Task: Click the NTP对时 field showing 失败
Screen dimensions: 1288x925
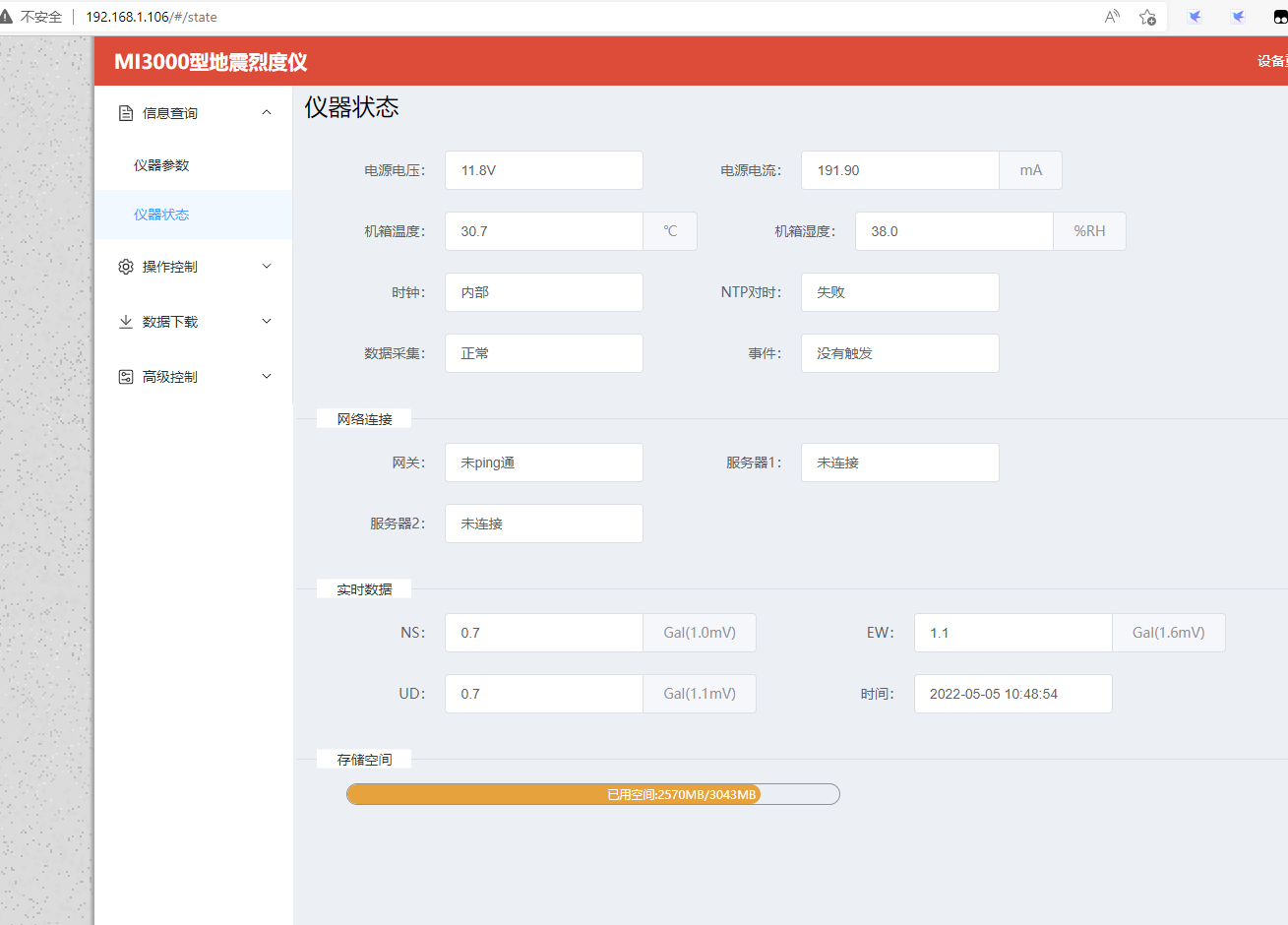Action: click(900, 292)
